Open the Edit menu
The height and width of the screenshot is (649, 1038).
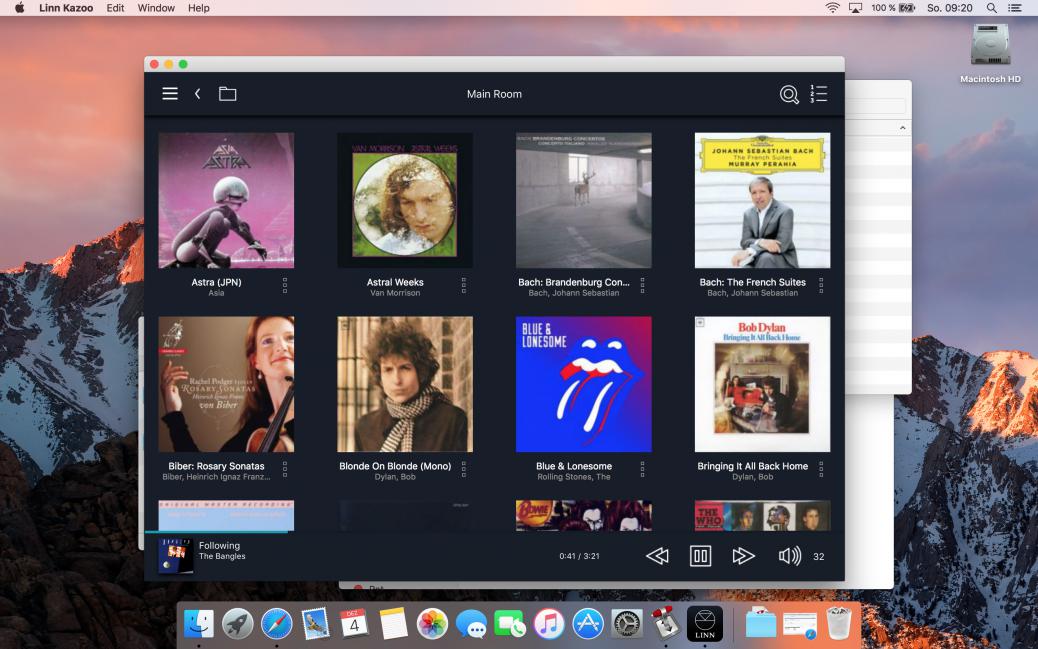coord(115,8)
